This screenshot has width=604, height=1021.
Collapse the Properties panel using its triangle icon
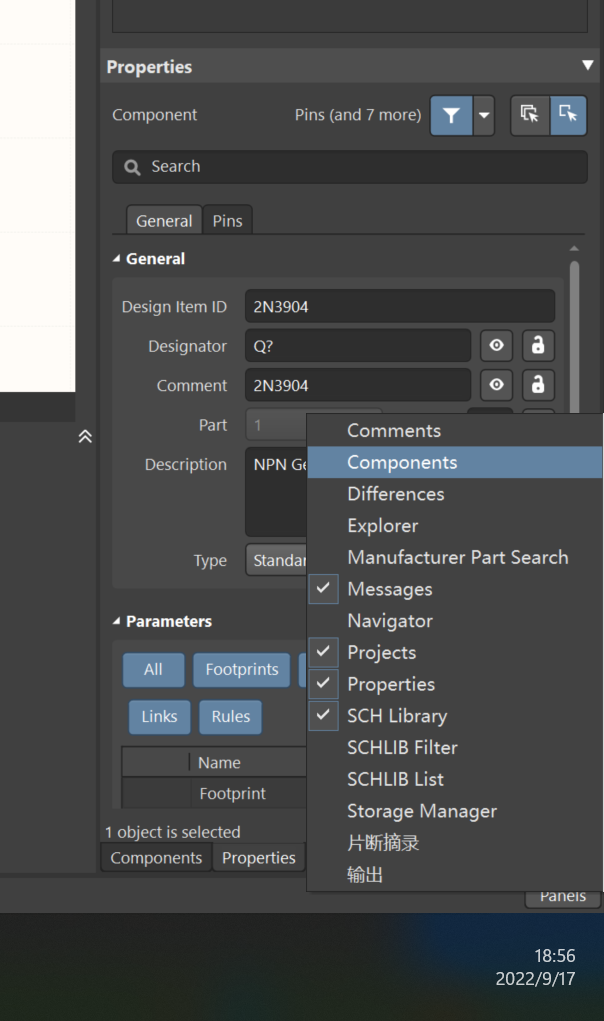coord(590,66)
